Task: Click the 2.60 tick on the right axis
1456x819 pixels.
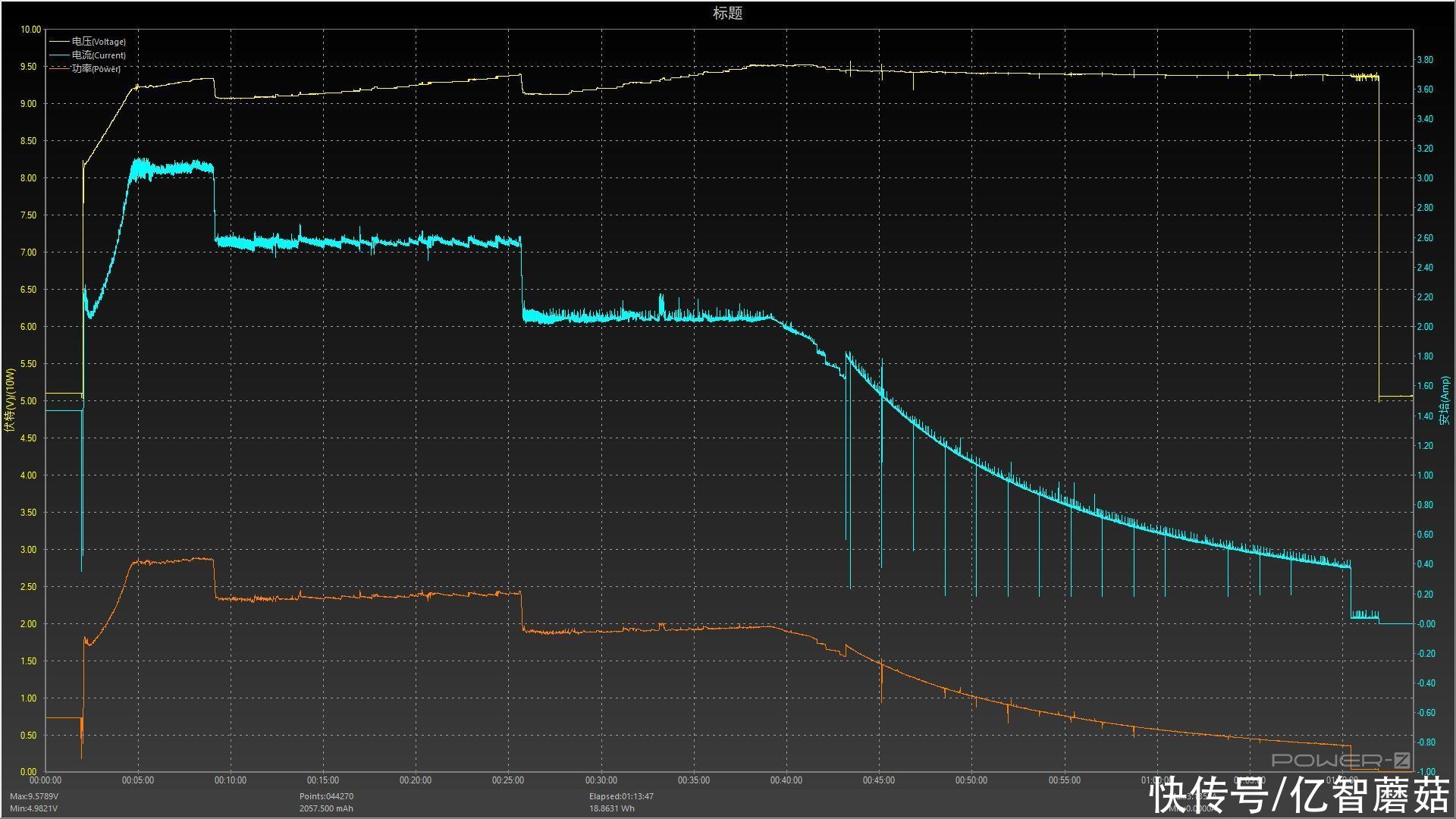Action: click(x=1425, y=238)
